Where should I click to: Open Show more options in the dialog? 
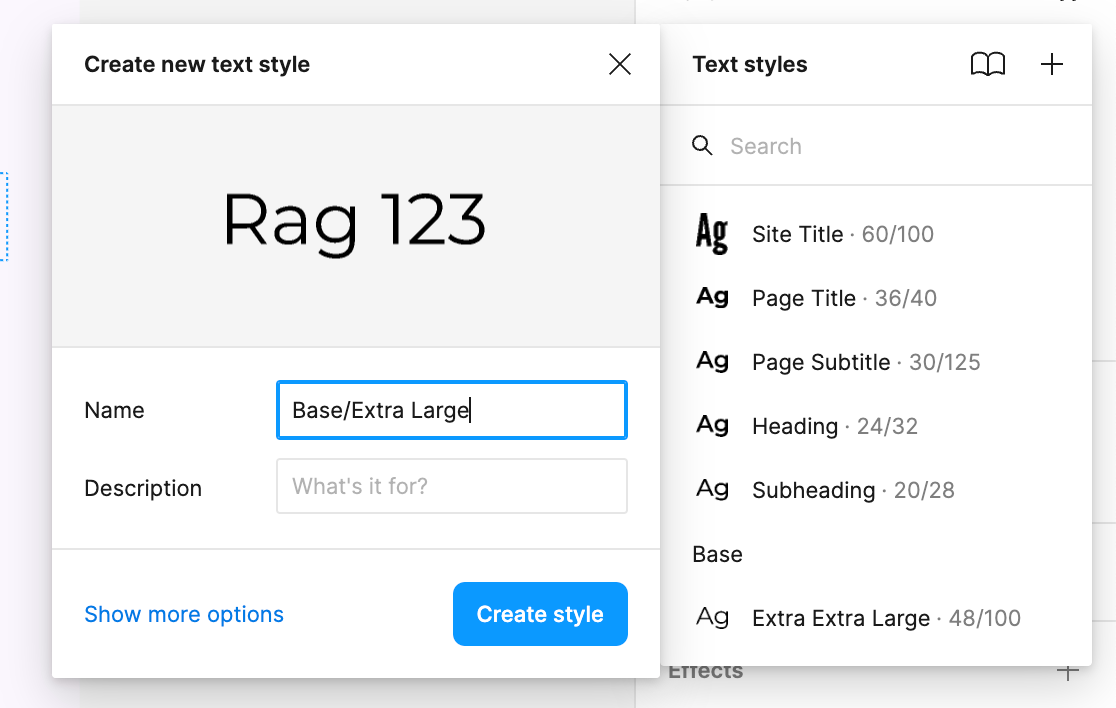pos(184,614)
